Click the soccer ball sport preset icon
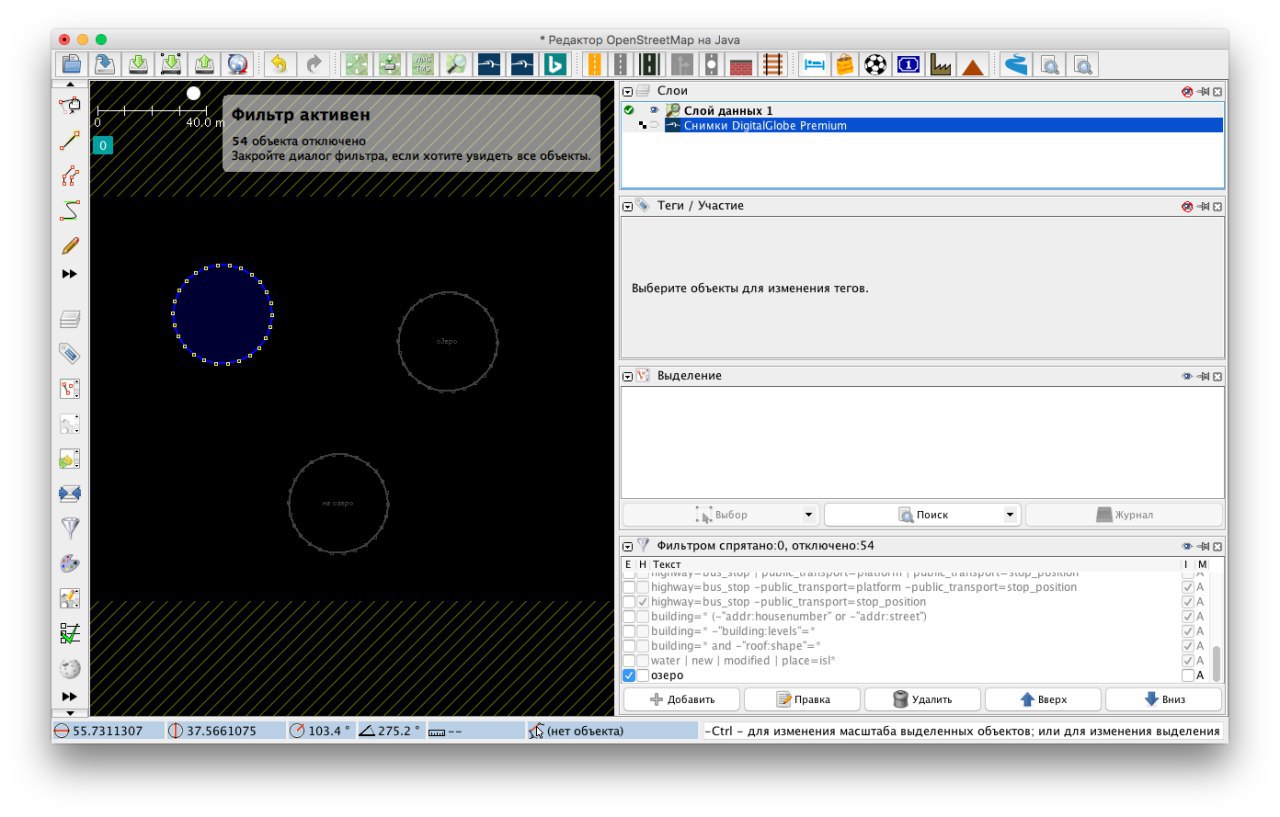 click(876, 65)
